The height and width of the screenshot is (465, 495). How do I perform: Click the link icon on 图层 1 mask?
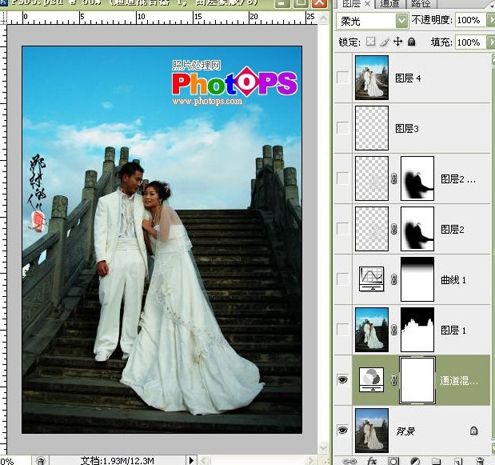pos(394,330)
